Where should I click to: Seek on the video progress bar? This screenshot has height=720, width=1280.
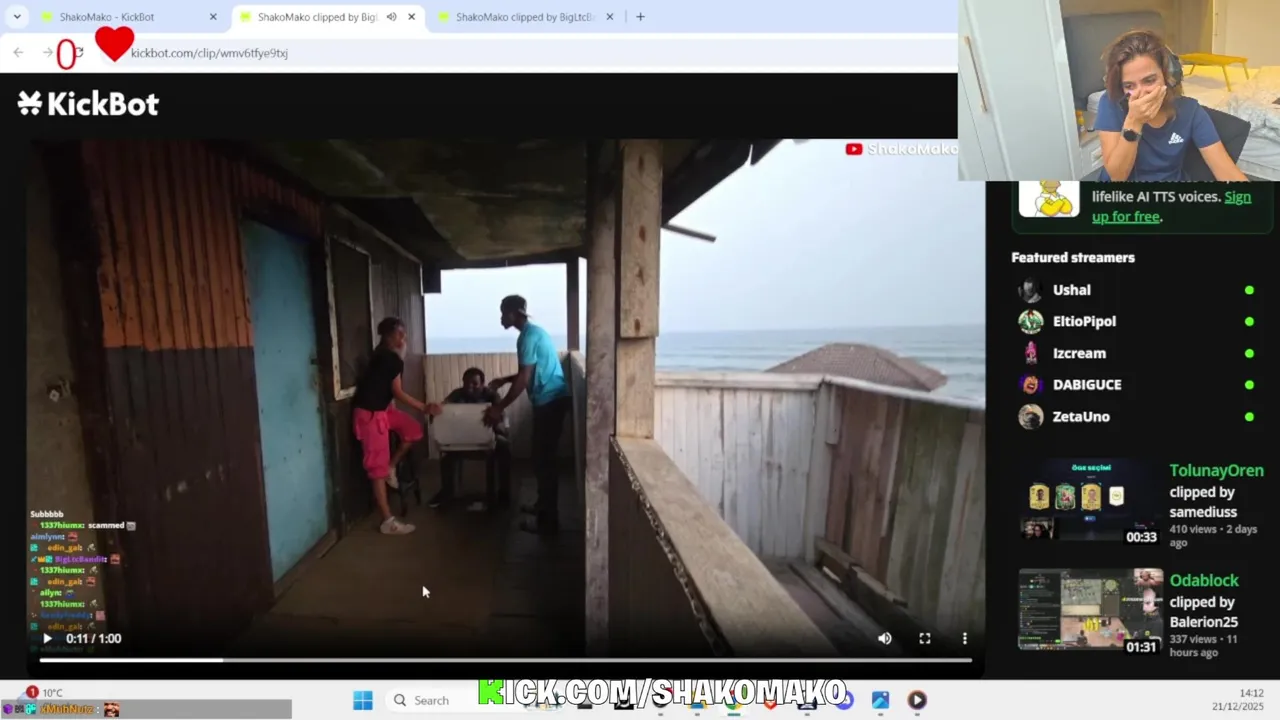[x=505, y=660]
